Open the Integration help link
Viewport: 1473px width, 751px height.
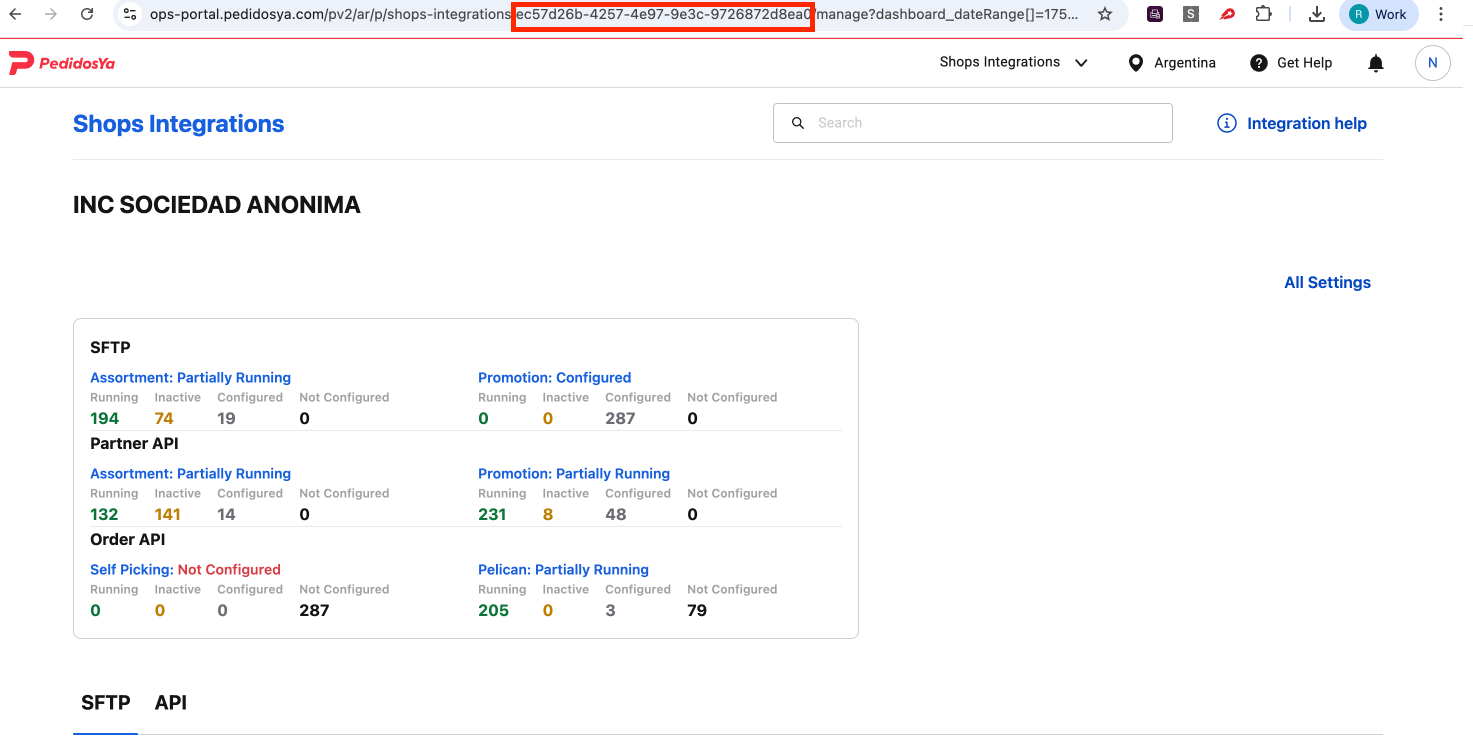(x=1292, y=124)
